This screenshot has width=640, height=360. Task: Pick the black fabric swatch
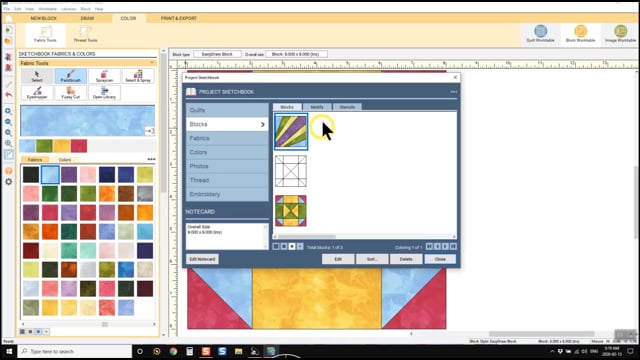point(31,175)
